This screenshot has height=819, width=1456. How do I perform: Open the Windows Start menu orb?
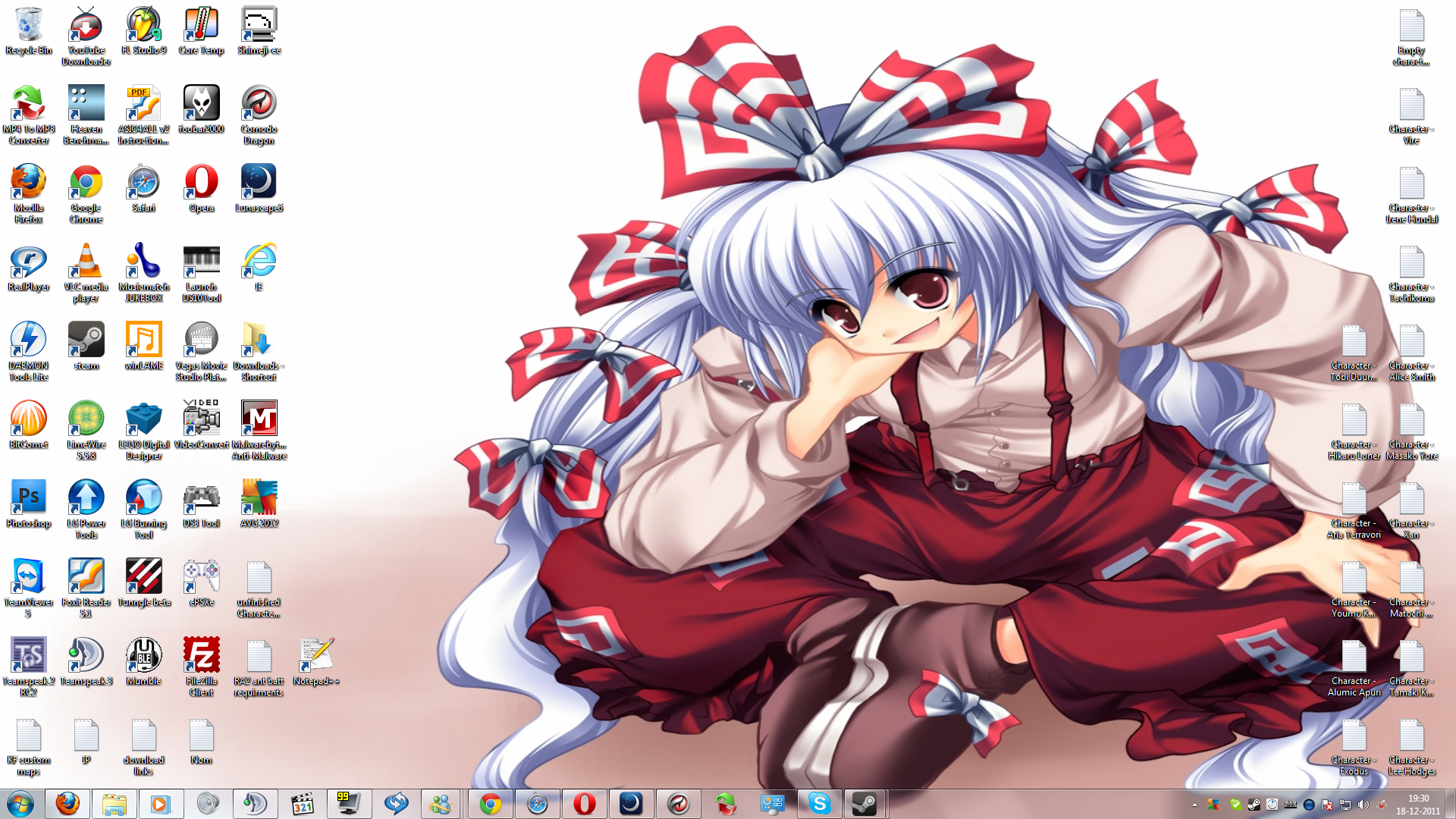pyautogui.click(x=20, y=804)
